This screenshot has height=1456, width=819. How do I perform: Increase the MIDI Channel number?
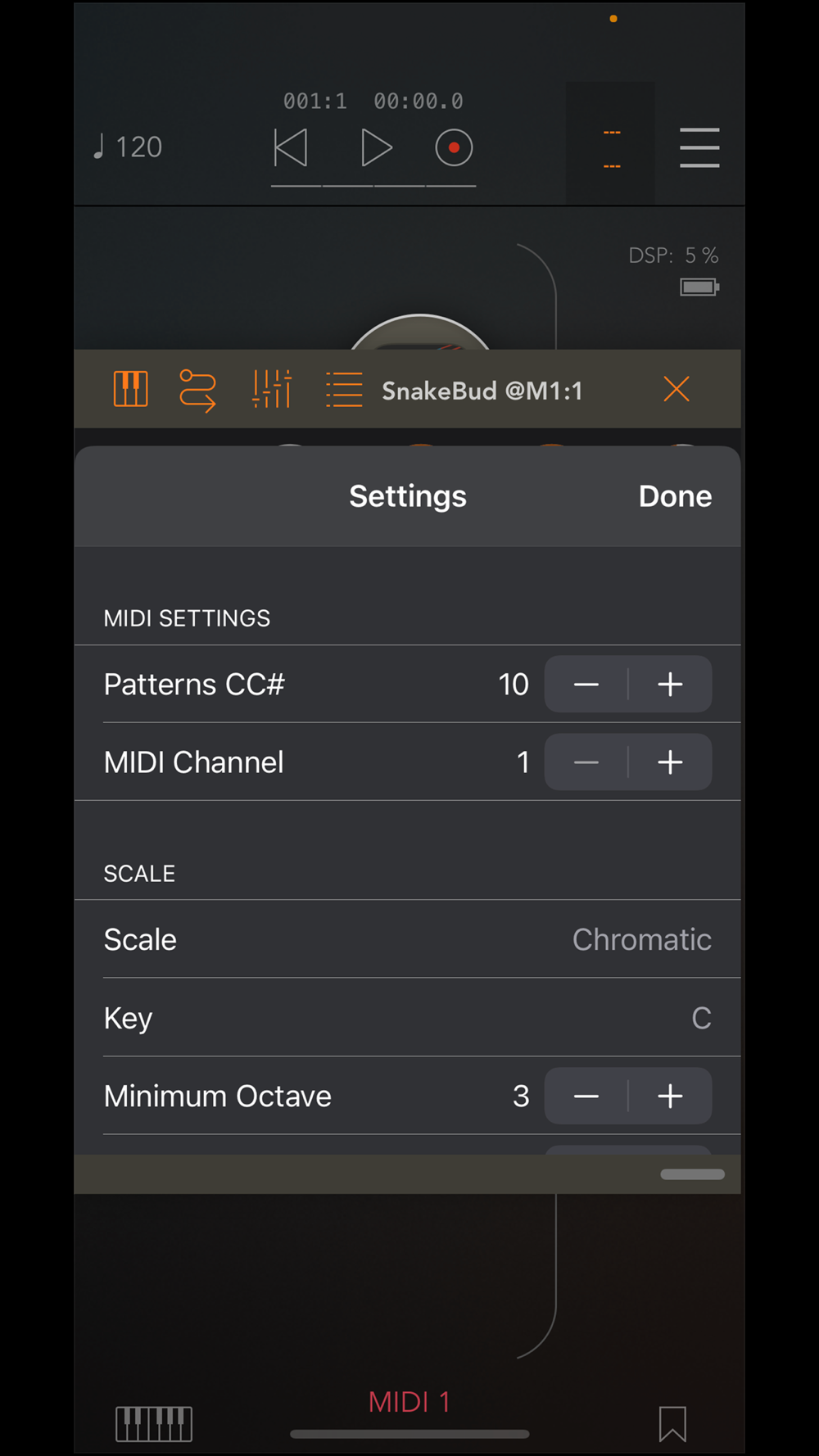[670, 762]
